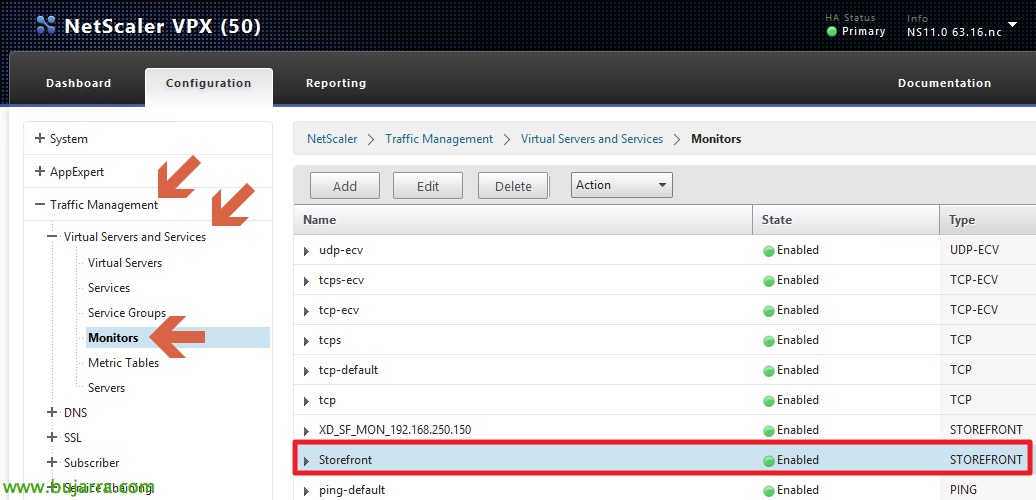The height and width of the screenshot is (500, 1036).
Task: Click the green Enabled icon for Storefront
Action: (768, 460)
